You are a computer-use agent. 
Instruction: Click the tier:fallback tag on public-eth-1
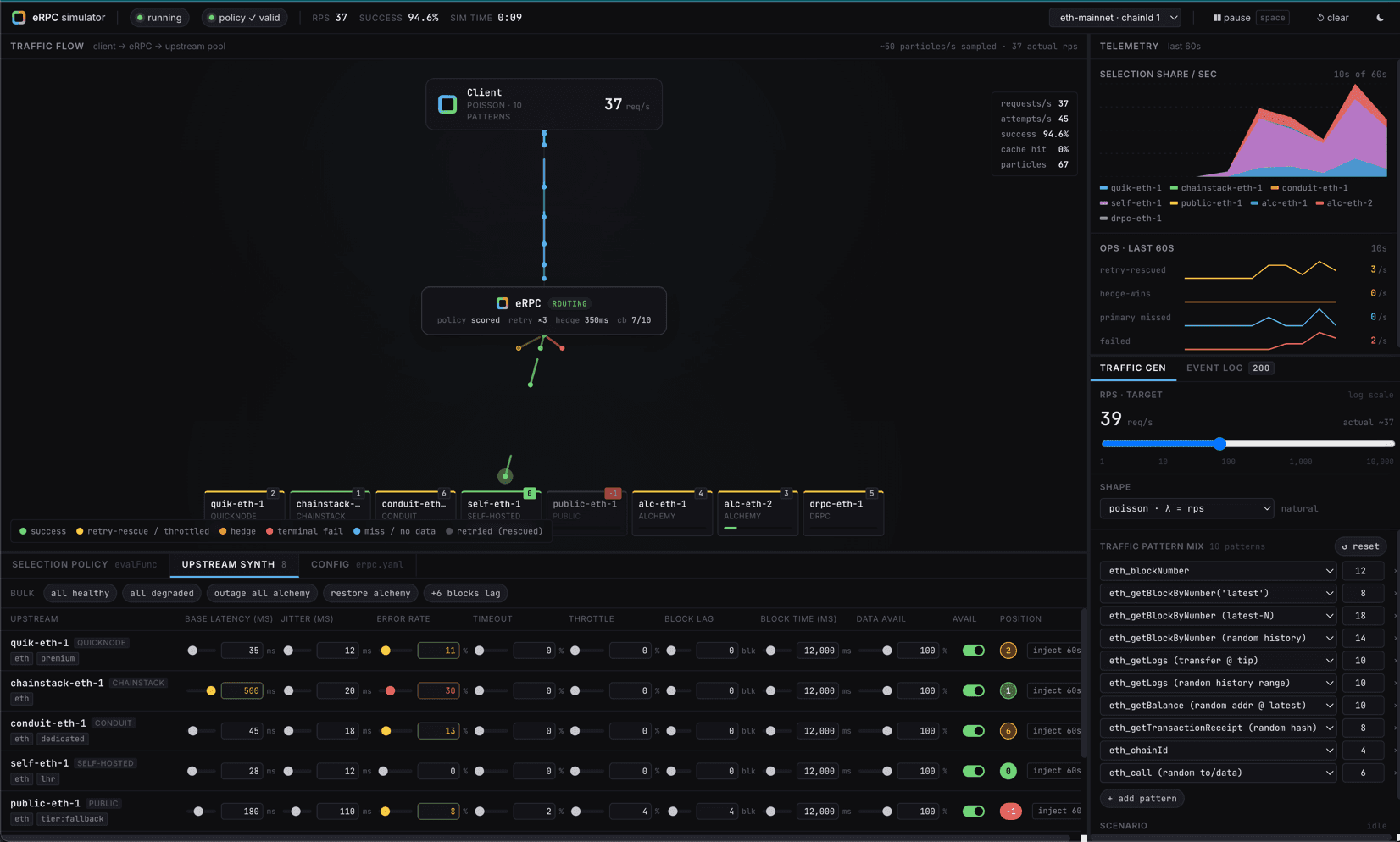(x=72, y=819)
